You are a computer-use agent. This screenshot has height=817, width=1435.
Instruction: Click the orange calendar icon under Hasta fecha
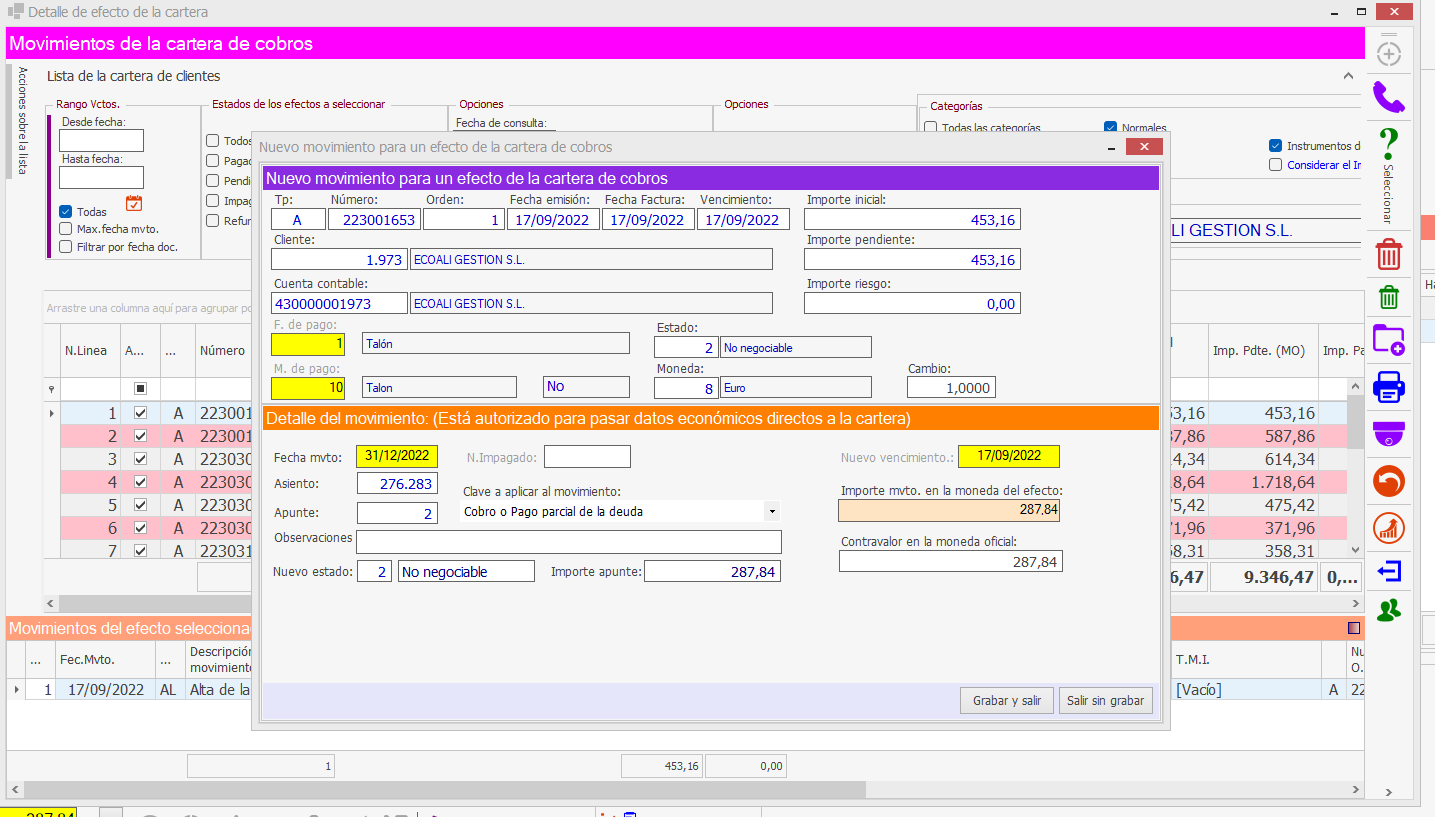pyautogui.click(x=134, y=204)
